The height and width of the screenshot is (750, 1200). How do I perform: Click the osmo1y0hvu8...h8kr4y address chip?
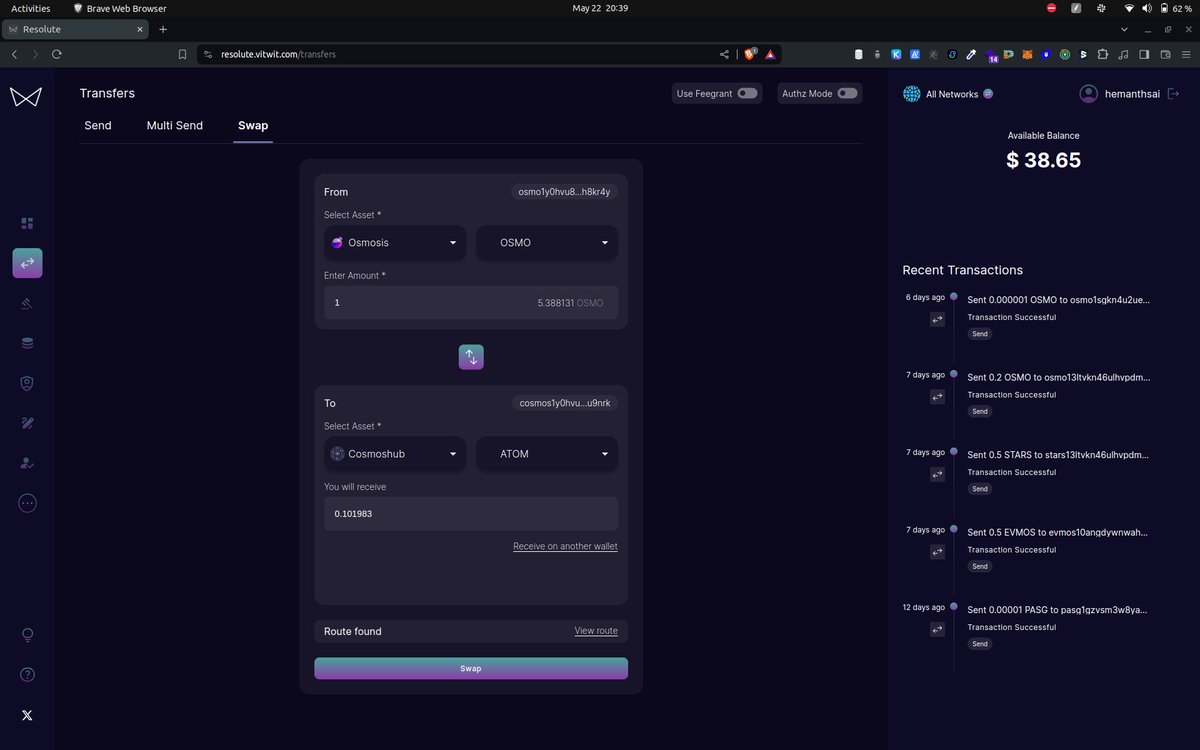[564, 192]
